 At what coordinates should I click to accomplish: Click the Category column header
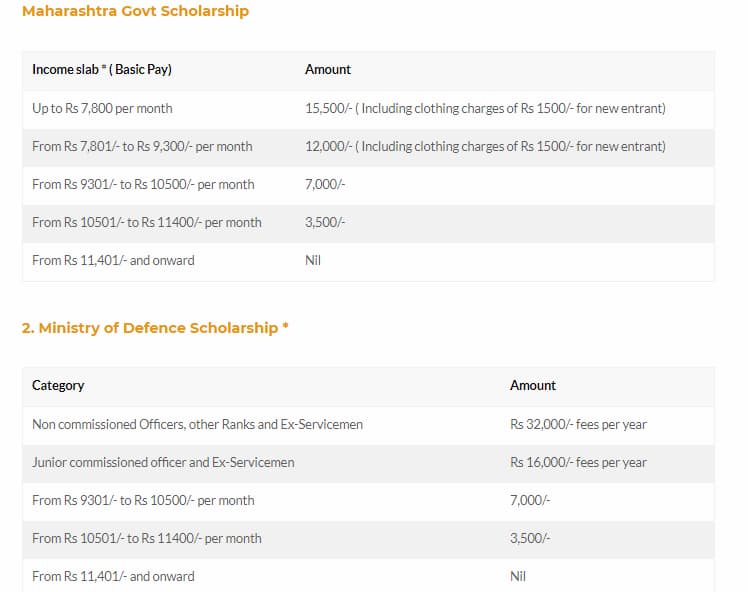pyautogui.click(x=58, y=386)
